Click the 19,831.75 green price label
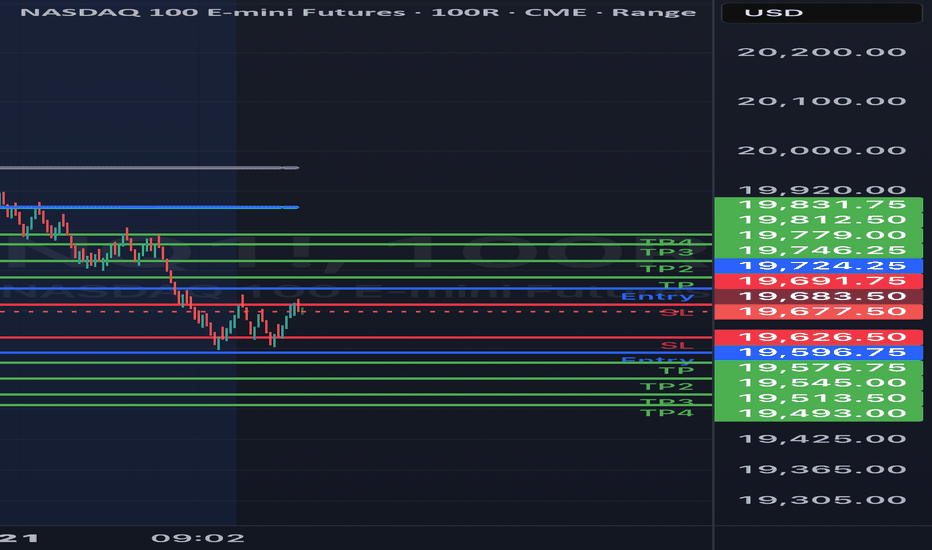Screen dimensions: 932x550 coord(818,205)
